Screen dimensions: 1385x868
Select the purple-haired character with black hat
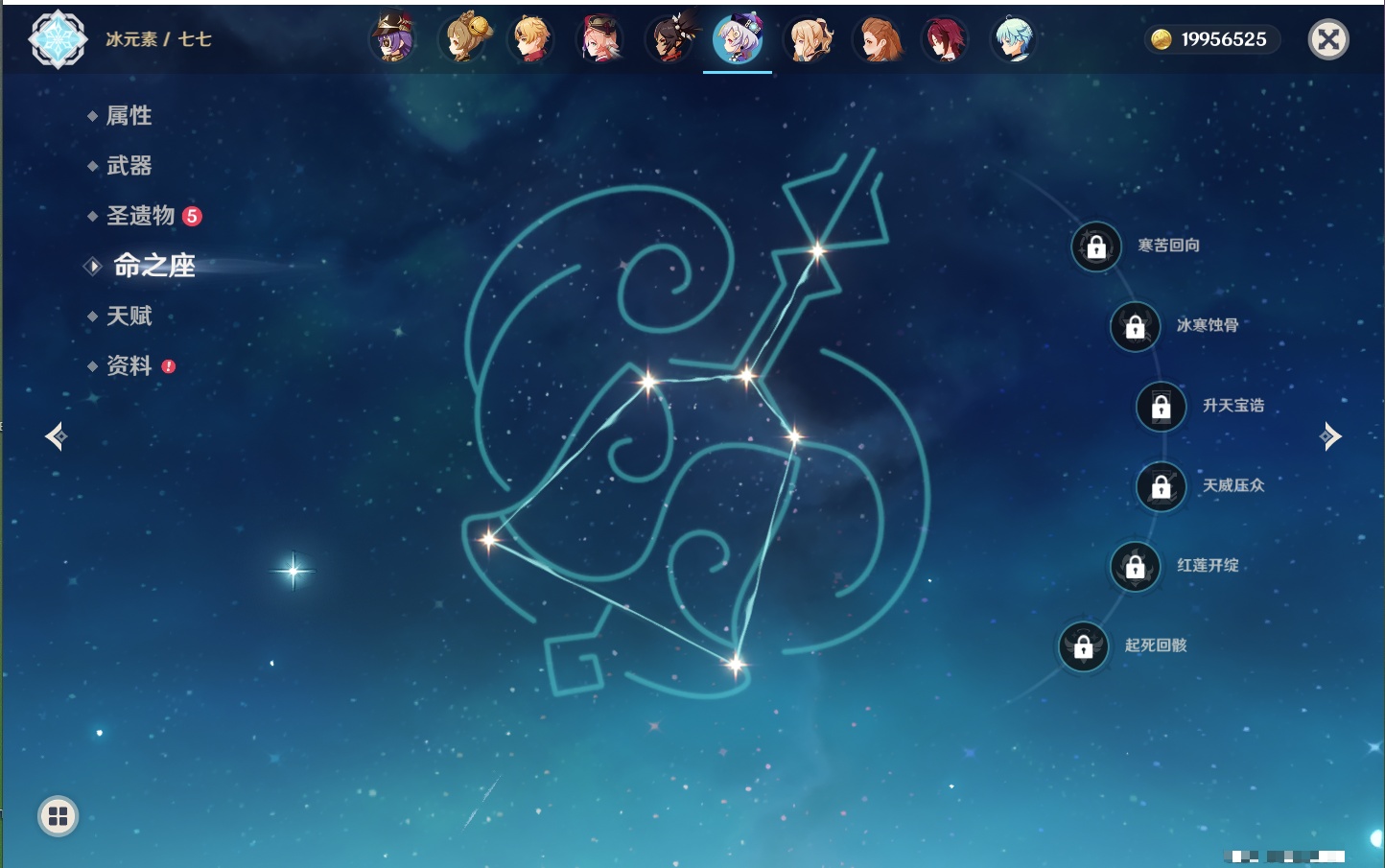coord(393,39)
